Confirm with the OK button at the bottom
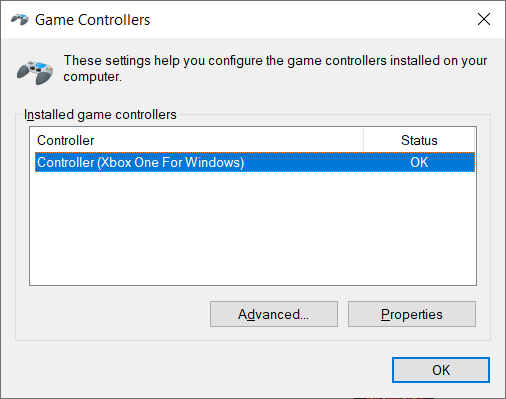The width and height of the screenshot is (506, 399). tap(441, 370)
